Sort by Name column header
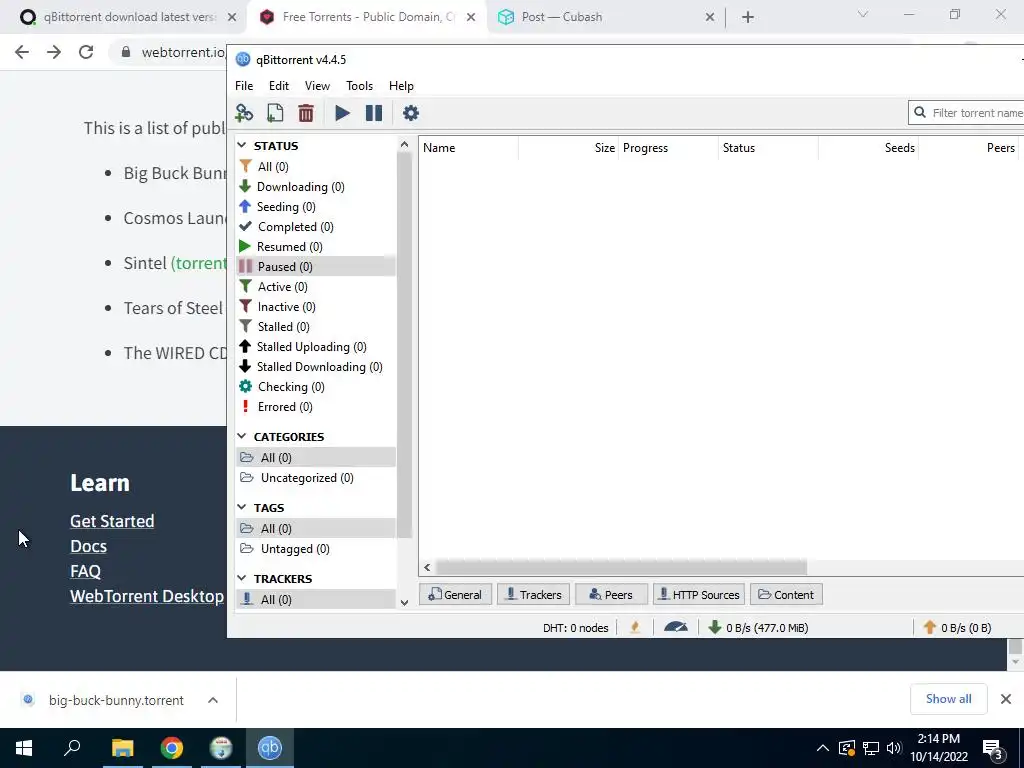 (x=468, y=148)
